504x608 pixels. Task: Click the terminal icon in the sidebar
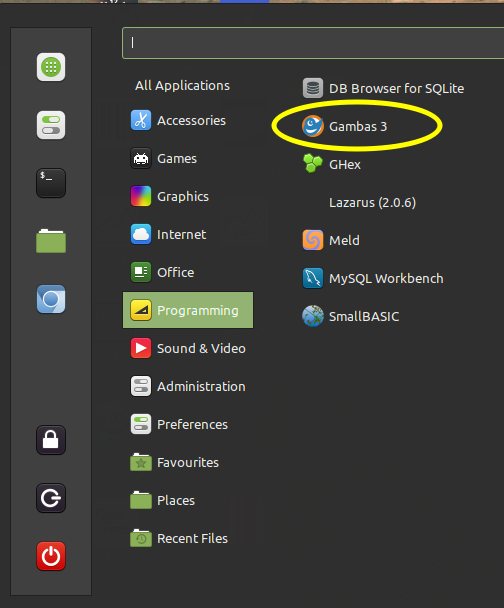51,183
